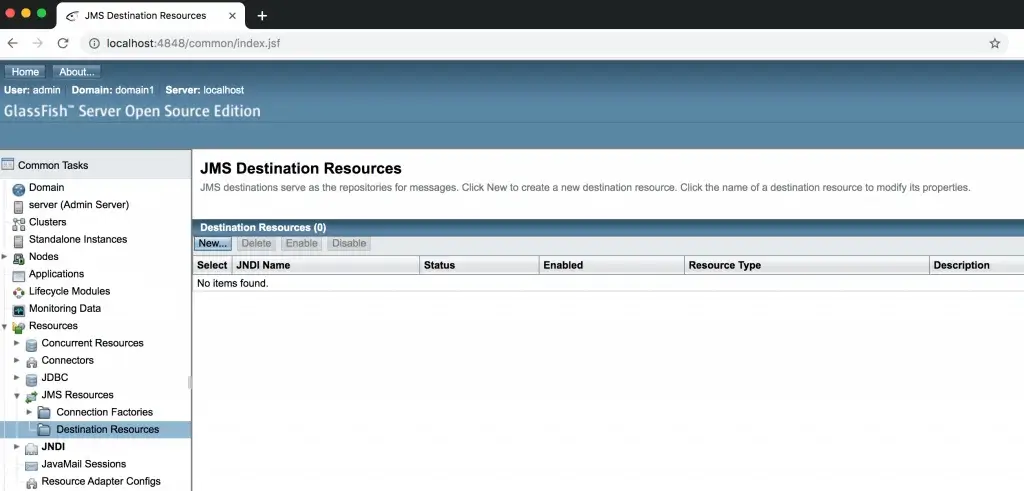
Task: Select Destination Resources in the tree
Action: (108, 430)
